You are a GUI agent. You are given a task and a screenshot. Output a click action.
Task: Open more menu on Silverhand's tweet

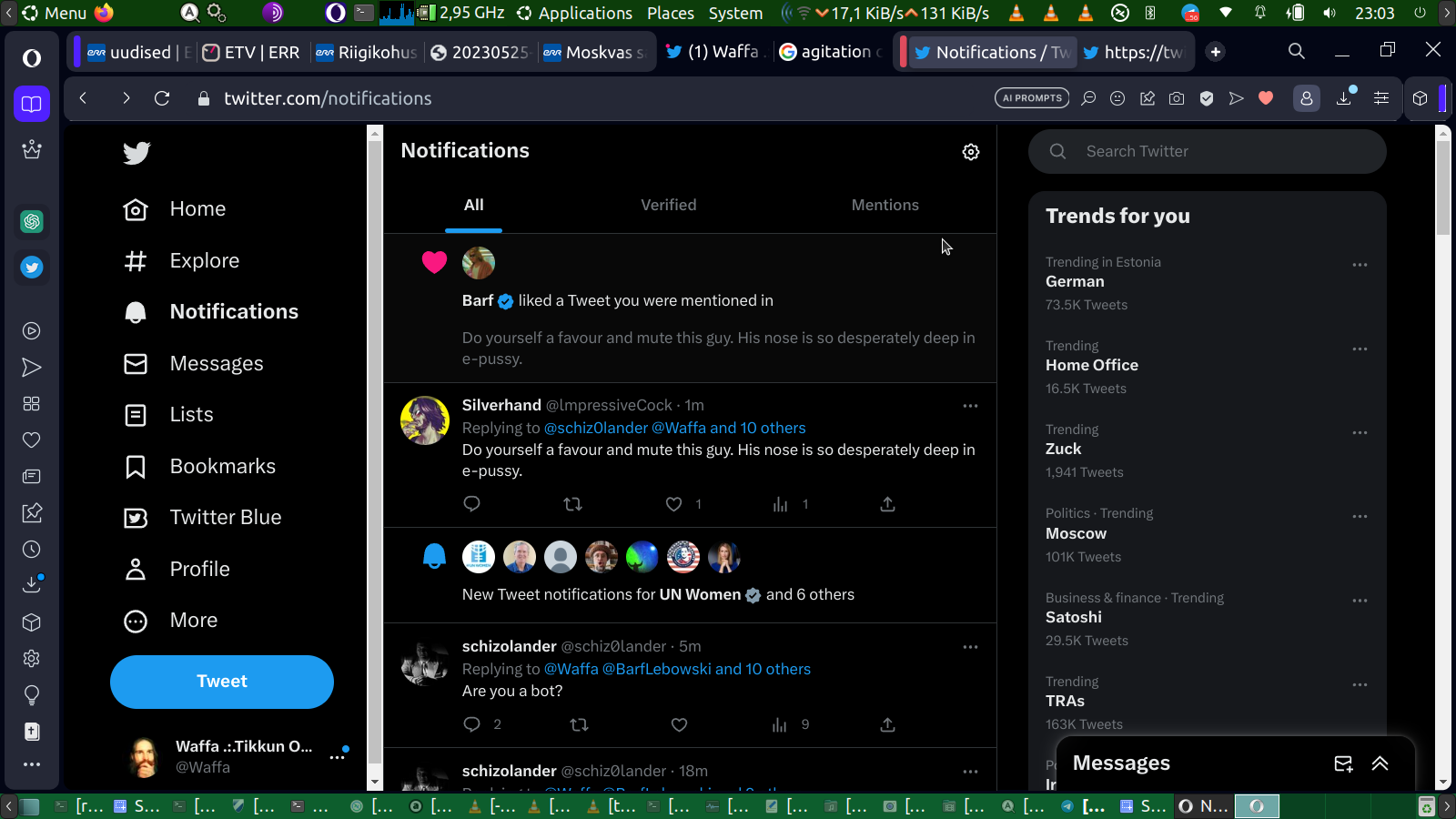click(x=970, y=406)
